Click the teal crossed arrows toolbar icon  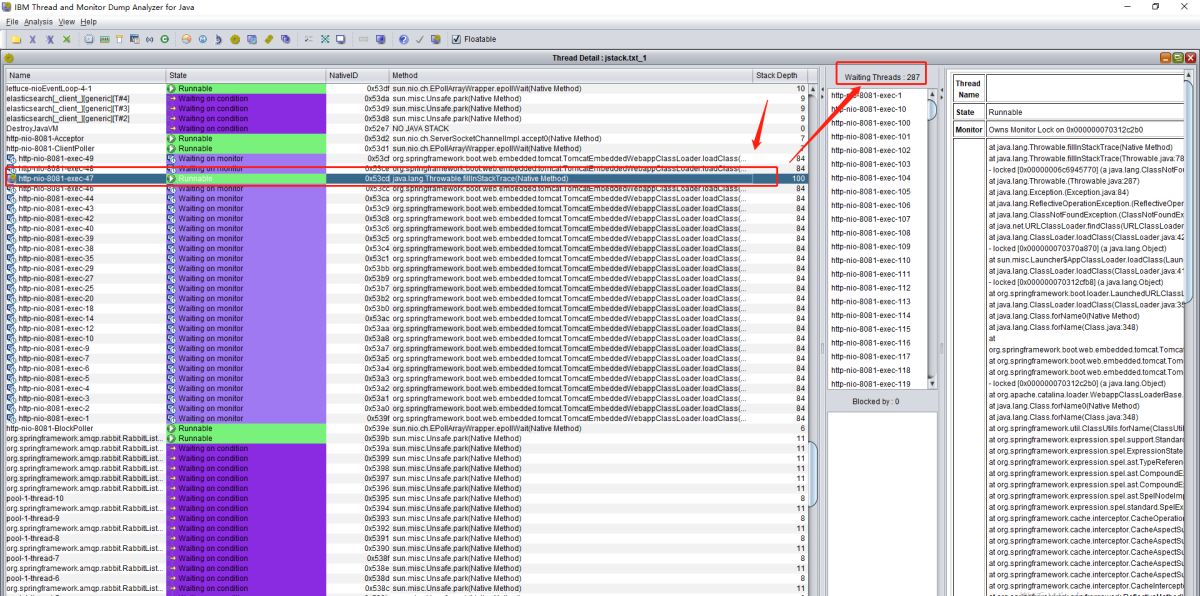coord(325,40)
